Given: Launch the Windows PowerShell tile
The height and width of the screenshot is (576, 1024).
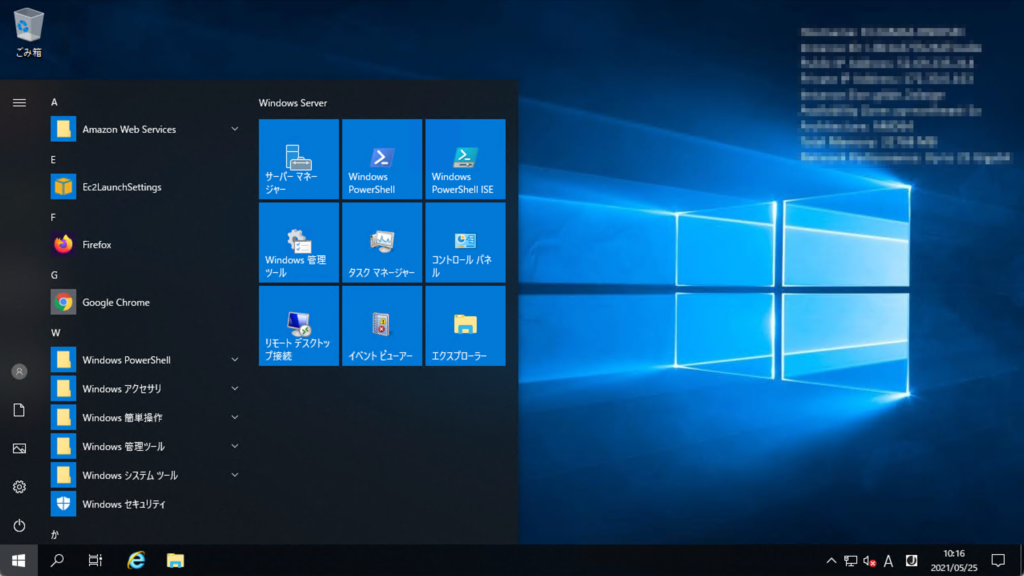Looking at the screenshot, I should click(x=382, y=159).
